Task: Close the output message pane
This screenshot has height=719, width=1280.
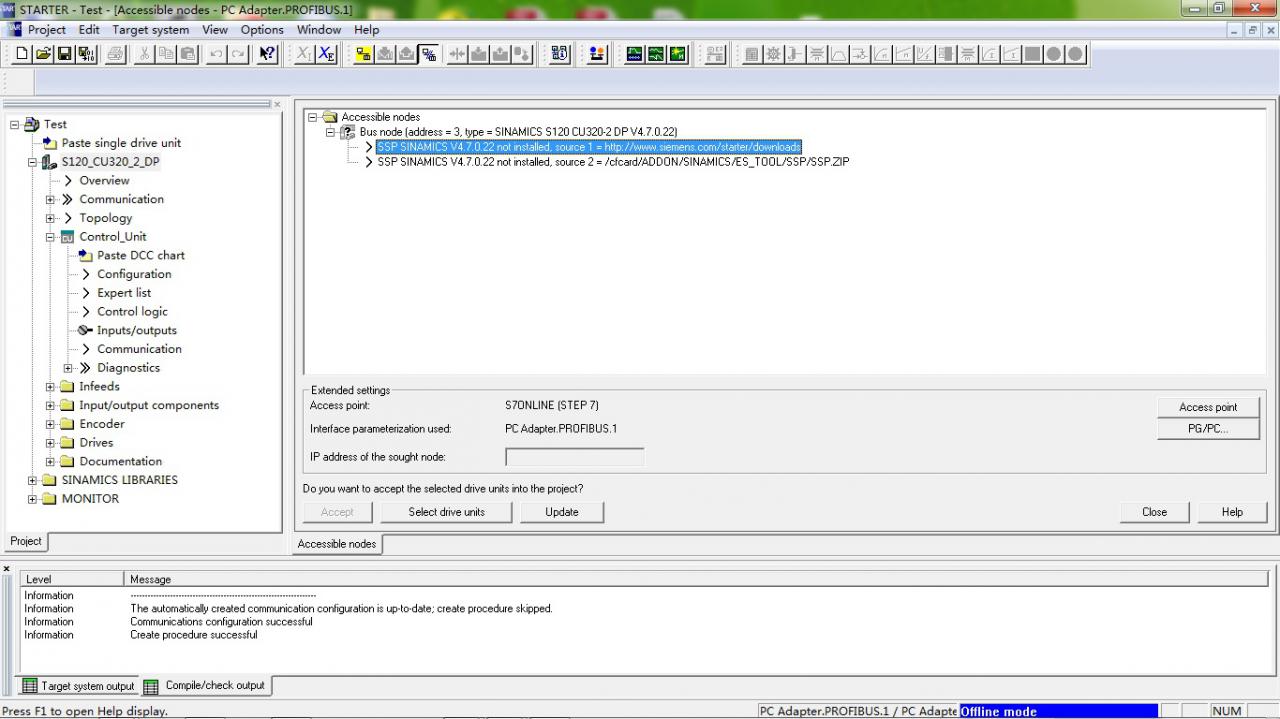Action: coord(7,569)
